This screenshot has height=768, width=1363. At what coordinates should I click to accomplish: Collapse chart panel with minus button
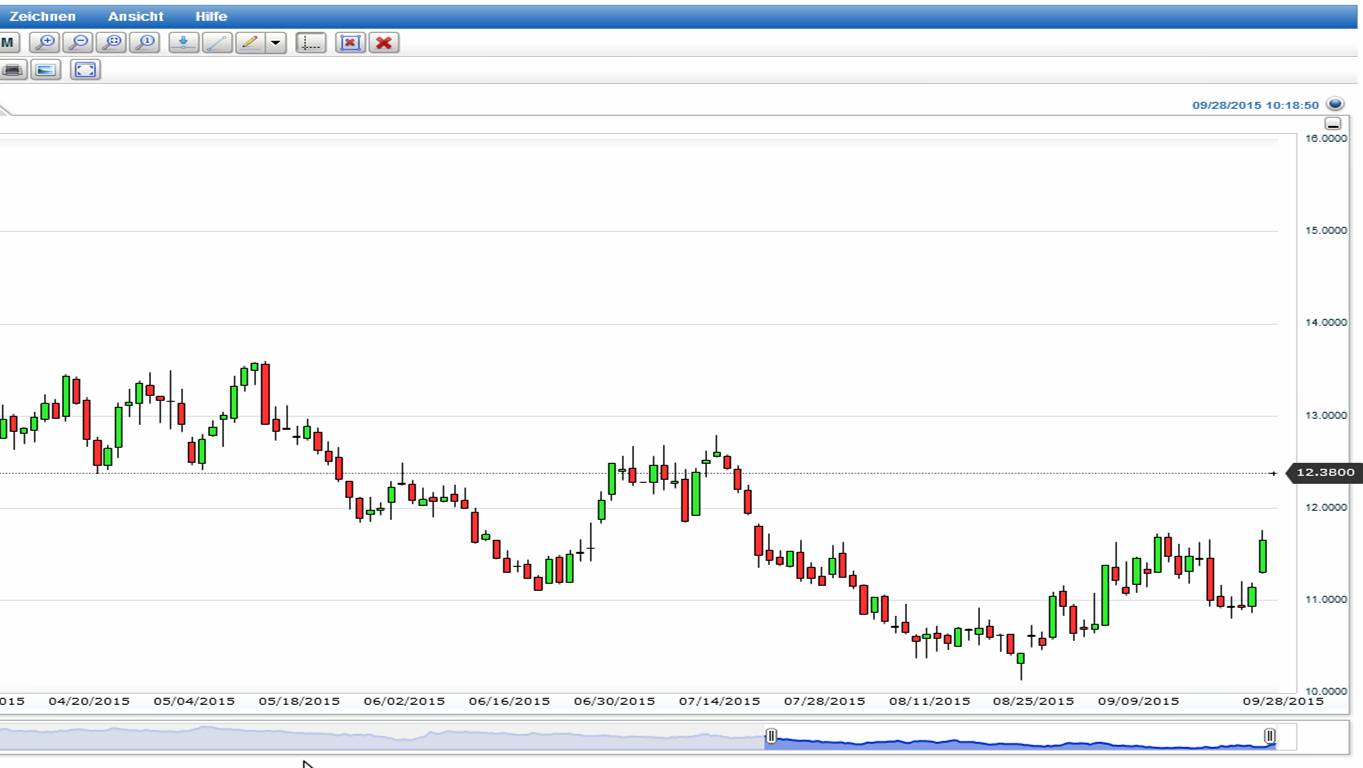[1333, 124]
